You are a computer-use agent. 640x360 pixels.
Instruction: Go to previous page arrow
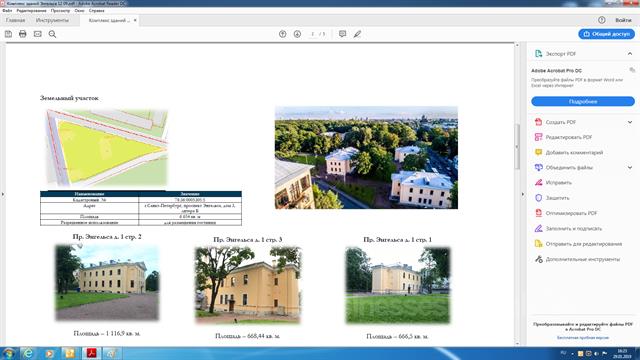point(282,34)
